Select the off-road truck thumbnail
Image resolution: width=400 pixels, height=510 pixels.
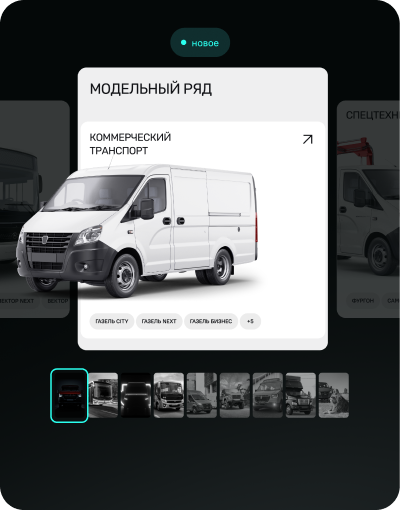point(235,395)
